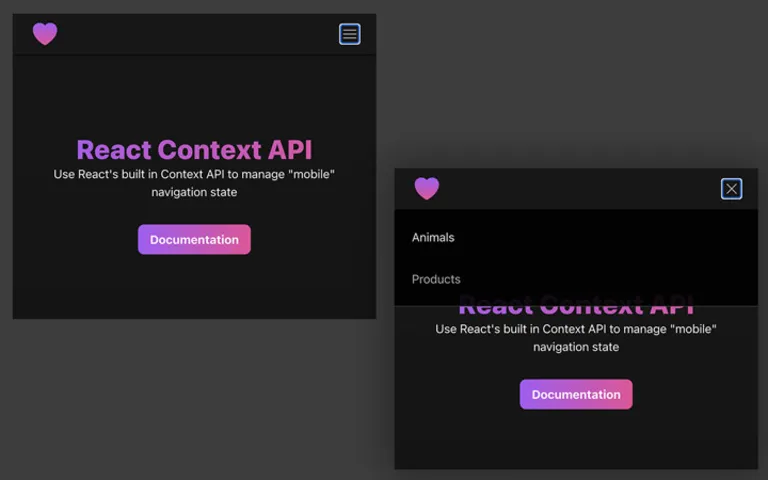Select Animals in the mobile navigation menu
This screenshot has width=768, height=480.
click(x=433, y=238)
